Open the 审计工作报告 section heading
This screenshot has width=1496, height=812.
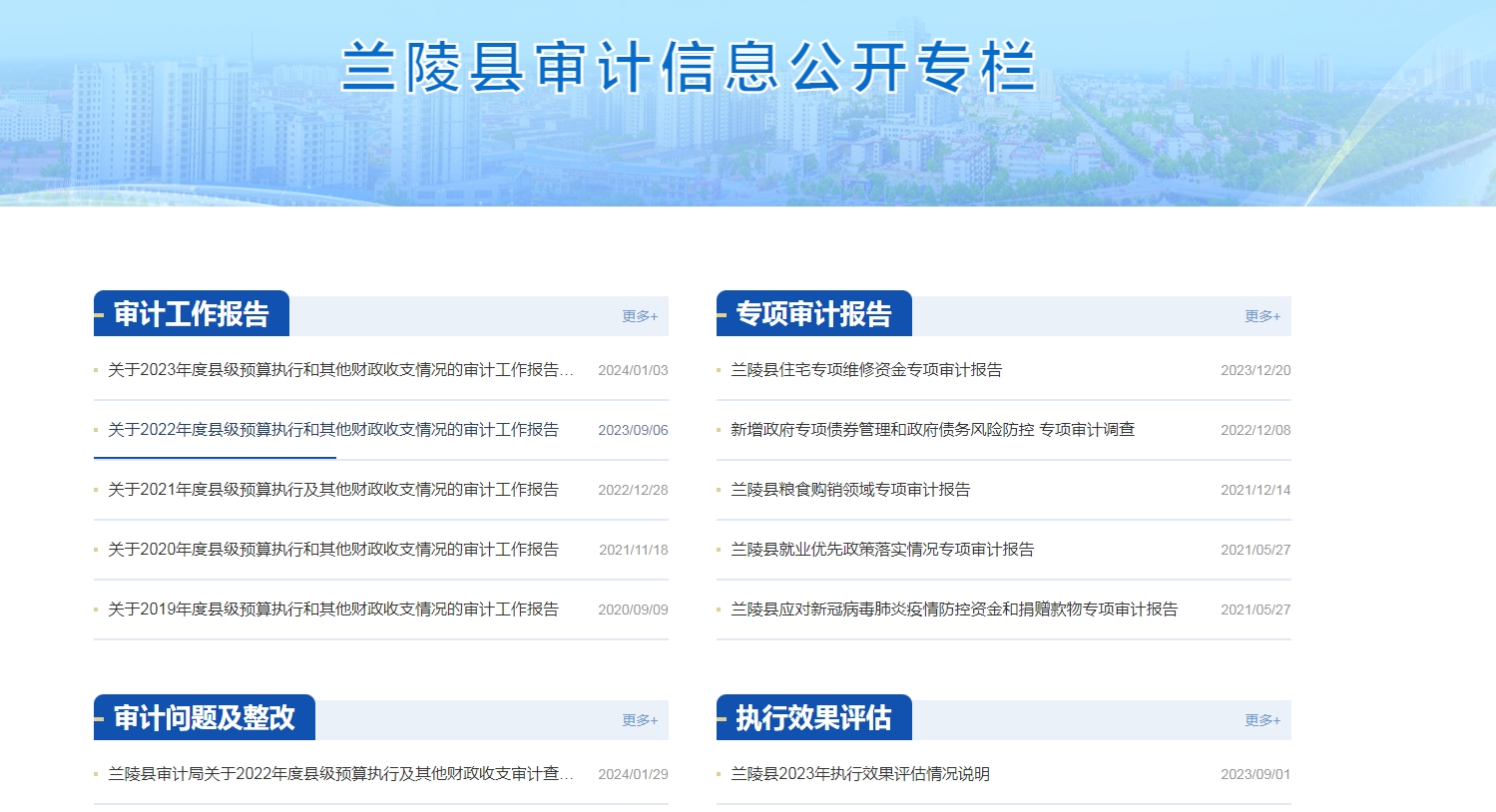tap(192, 314)
